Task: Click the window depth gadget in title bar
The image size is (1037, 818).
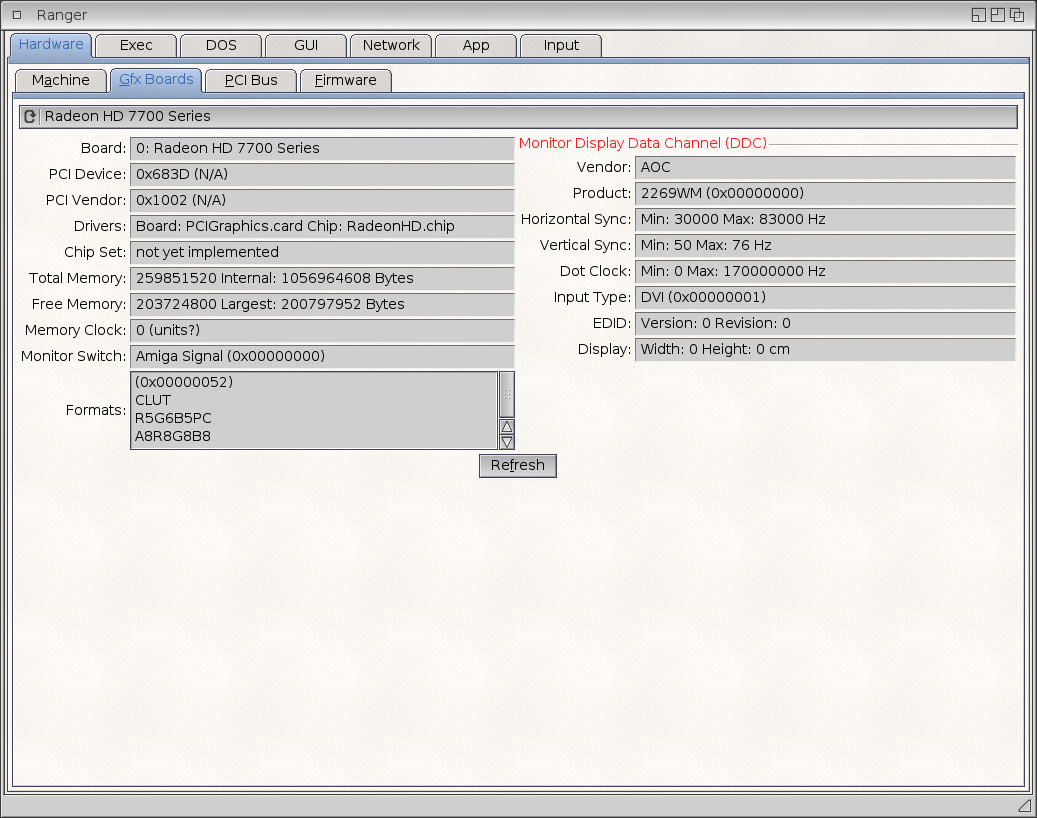Action: pyautogui.click(x=1016, y=15)
